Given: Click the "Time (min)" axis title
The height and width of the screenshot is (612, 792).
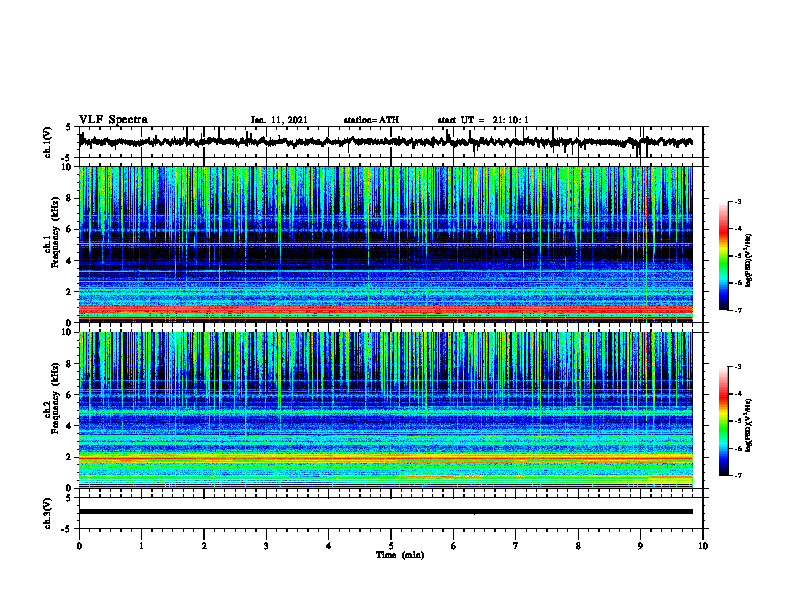Looking at the screenshot, I should pos(400,555).
